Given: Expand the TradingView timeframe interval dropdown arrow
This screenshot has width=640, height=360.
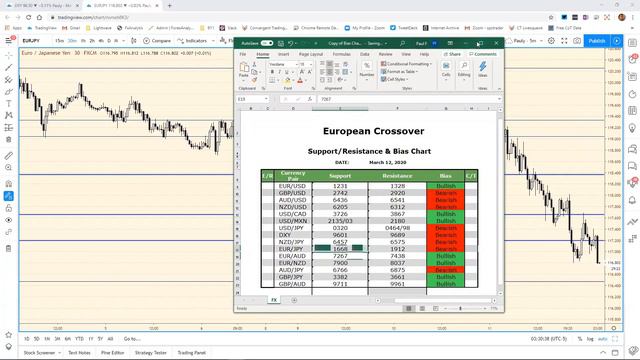Looking at the screenshot, I should [x=124, y=41].
